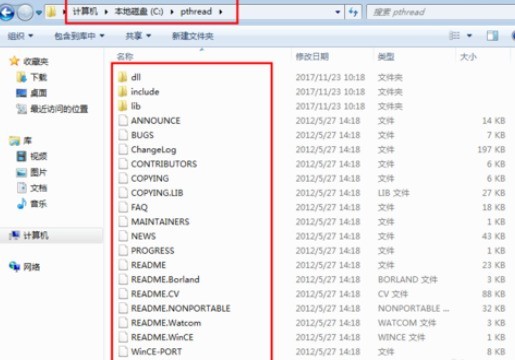Click the folder icon in address bar
This screenshot has width=515, height=360.
[x=52, y=12]
